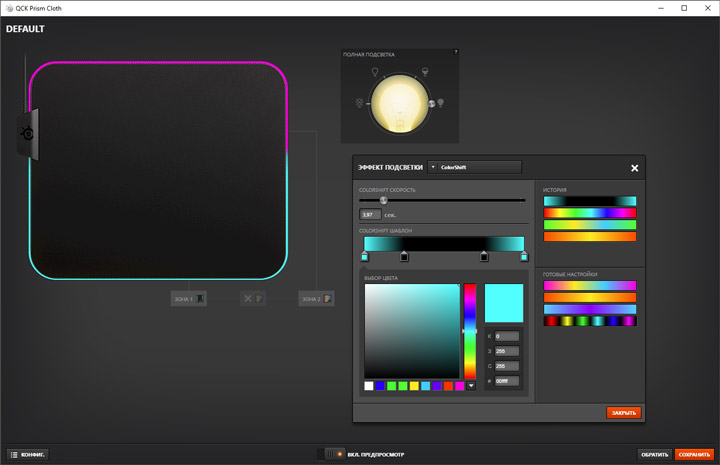Select Зона 1 zone button
Screen dimensions: 720x465
click(x=188, y=298)
